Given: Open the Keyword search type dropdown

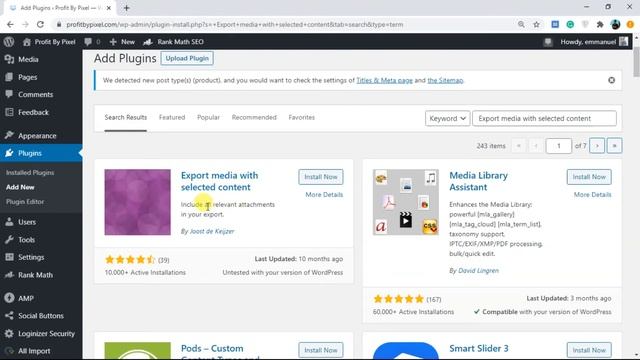Looking at the screenshot, I should 447,118.
